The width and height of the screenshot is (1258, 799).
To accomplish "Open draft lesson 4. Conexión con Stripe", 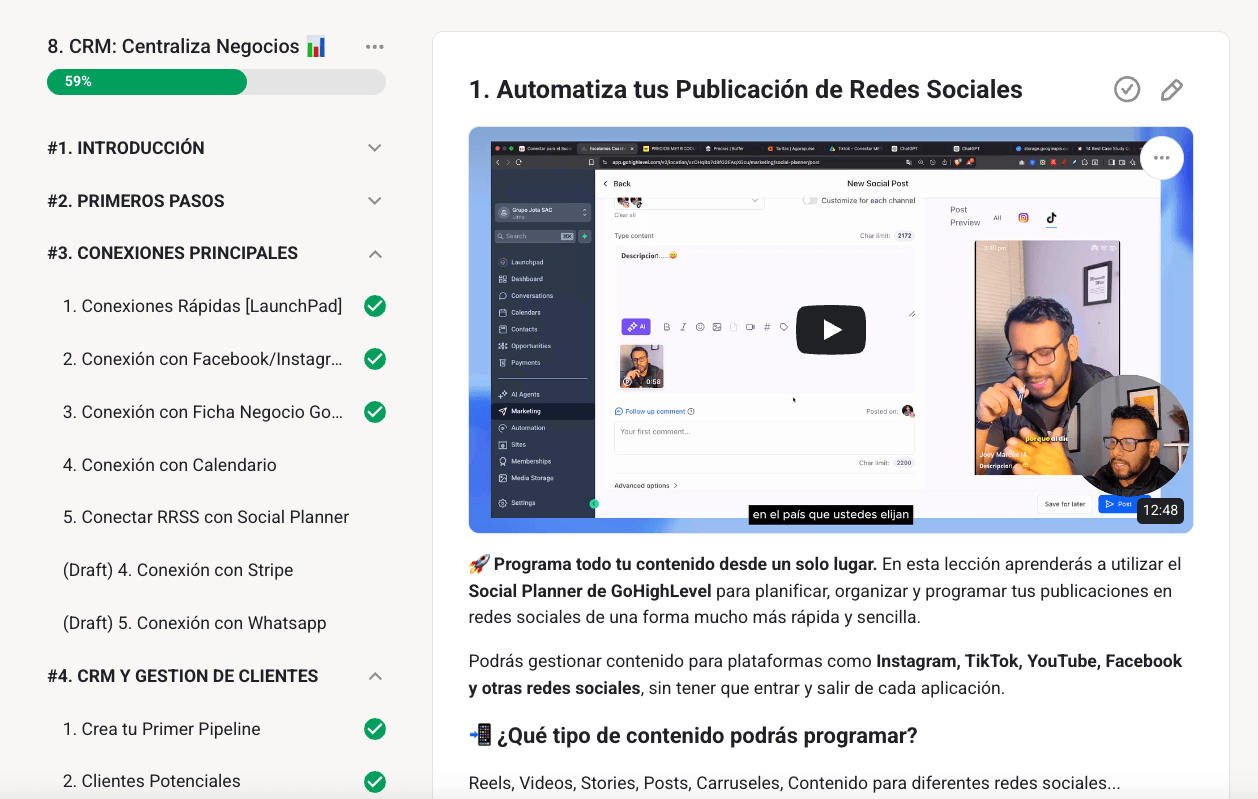I will [x=178, y=570].
